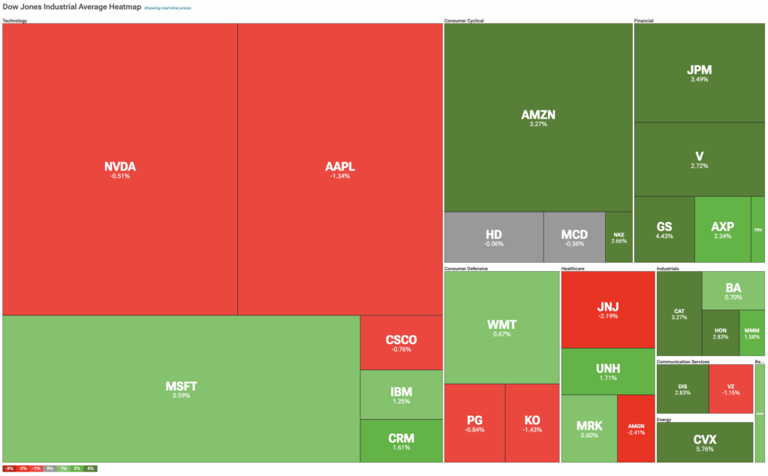Image resolution: width=768 pixels, height=476 pixels.
Task: Select the AAPL stock tile
Action: 340,169
